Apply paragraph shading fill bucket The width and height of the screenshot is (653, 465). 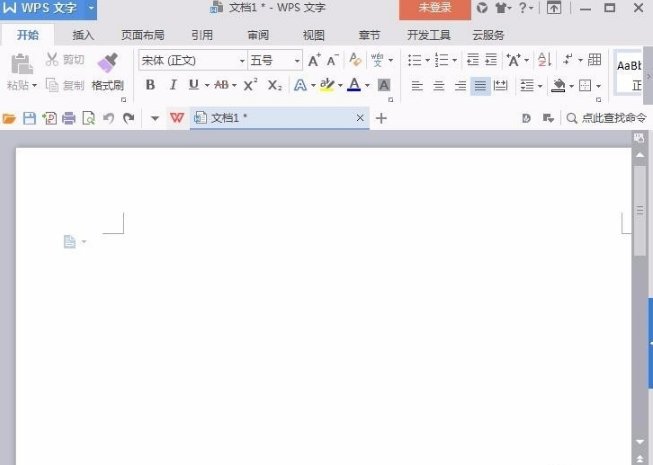(558, 86)
